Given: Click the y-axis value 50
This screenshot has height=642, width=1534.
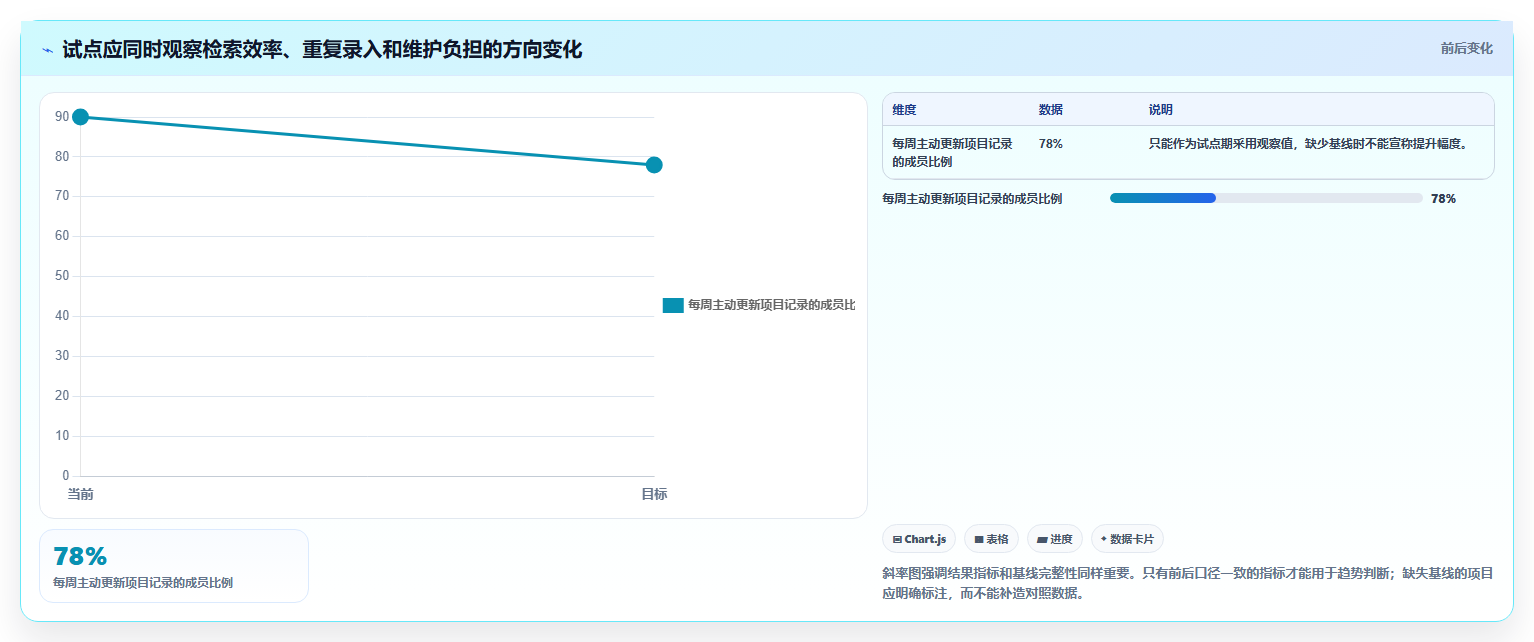Looking at the screenshot, I should [x=62, y=276].
